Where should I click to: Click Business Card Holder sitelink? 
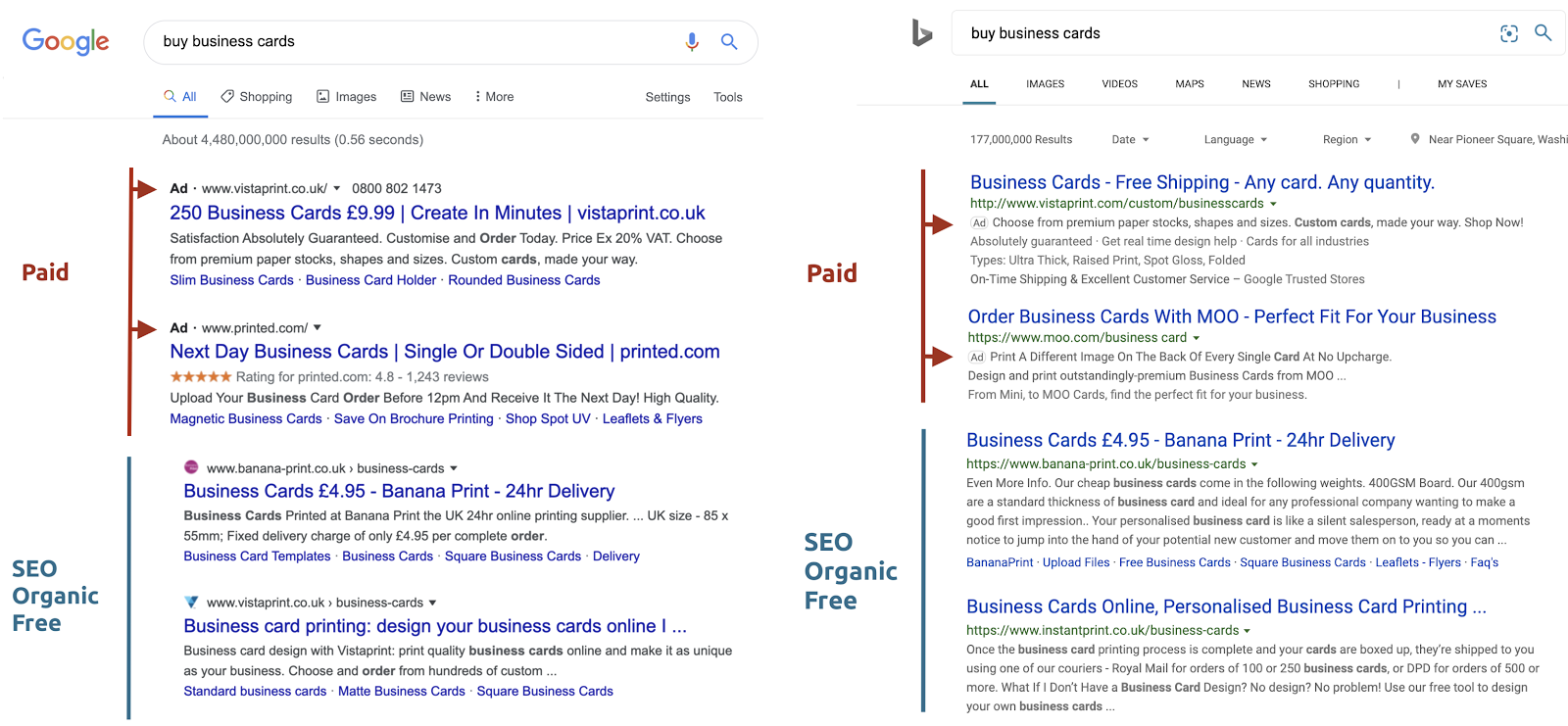(x=370, y=280)
